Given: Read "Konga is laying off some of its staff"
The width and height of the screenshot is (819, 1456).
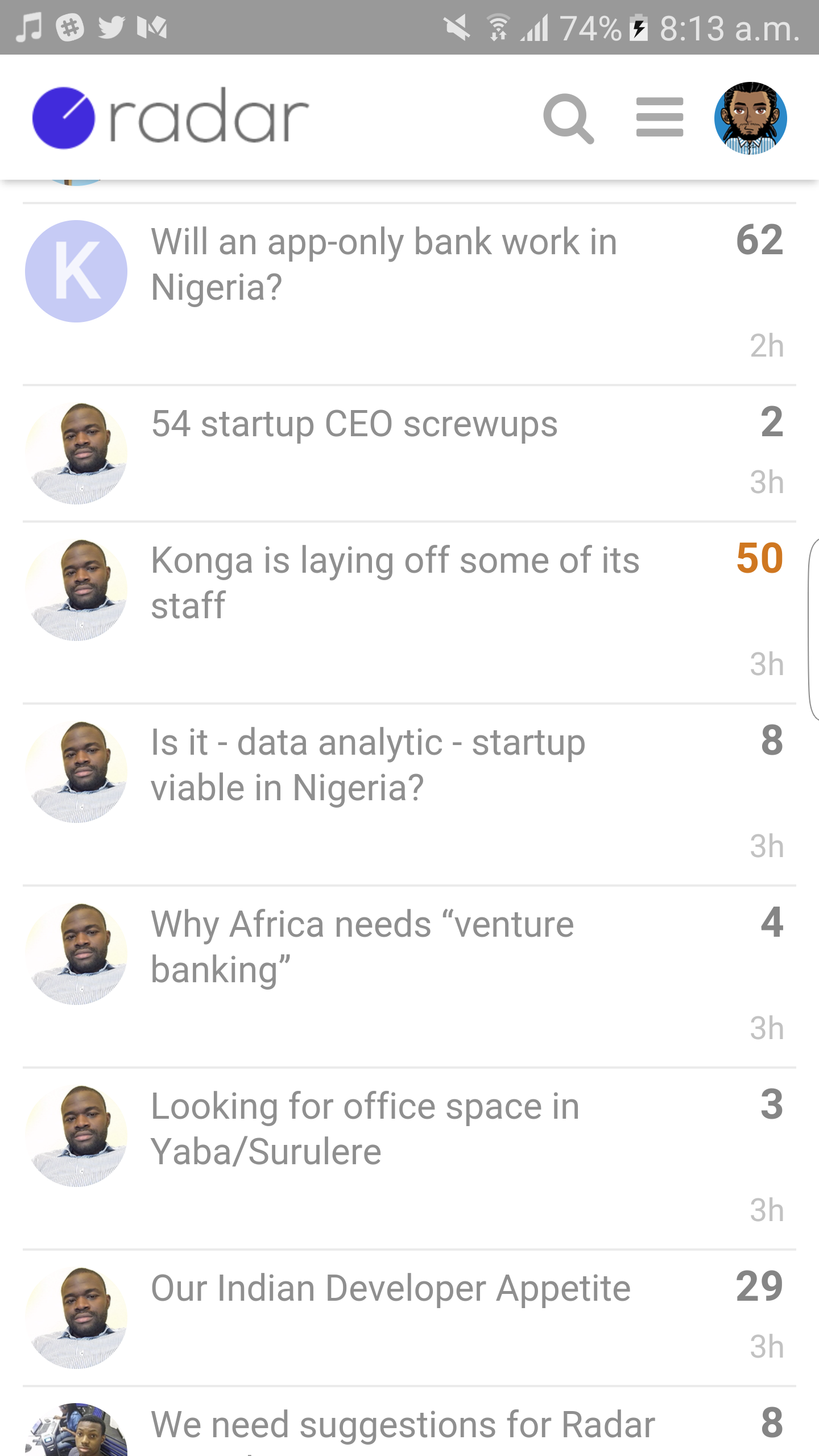Looking at the screenshot, I should [x=395, y=582].
